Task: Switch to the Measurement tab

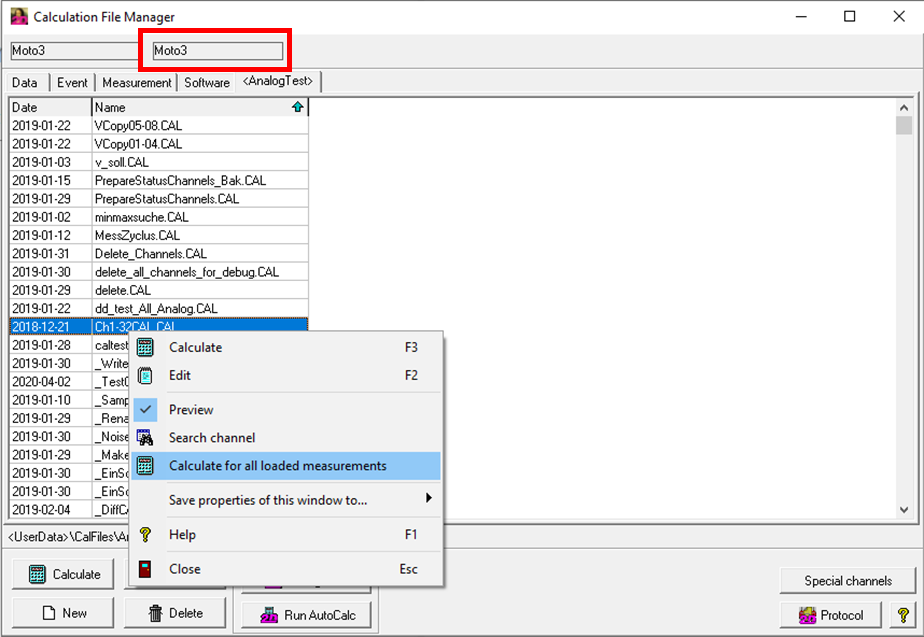Action: coord(137,83)
